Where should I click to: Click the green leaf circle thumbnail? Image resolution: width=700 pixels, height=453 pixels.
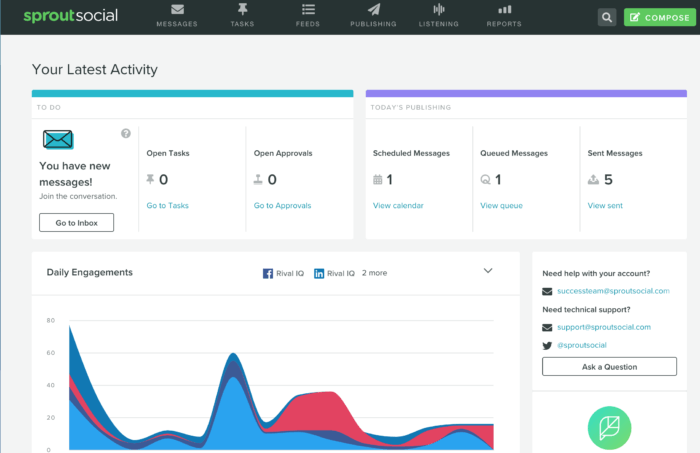point(609,427)
